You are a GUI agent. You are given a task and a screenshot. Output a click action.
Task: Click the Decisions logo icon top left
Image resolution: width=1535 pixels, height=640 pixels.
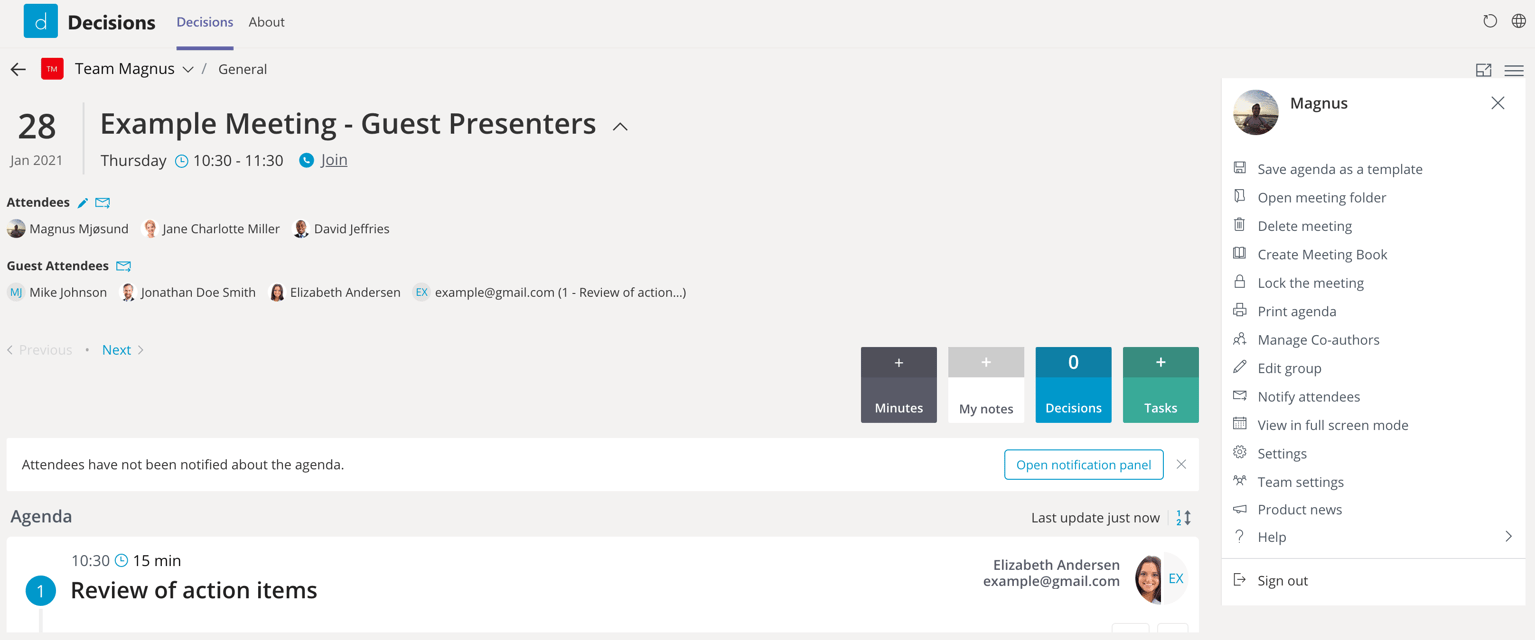click(40, 20)
